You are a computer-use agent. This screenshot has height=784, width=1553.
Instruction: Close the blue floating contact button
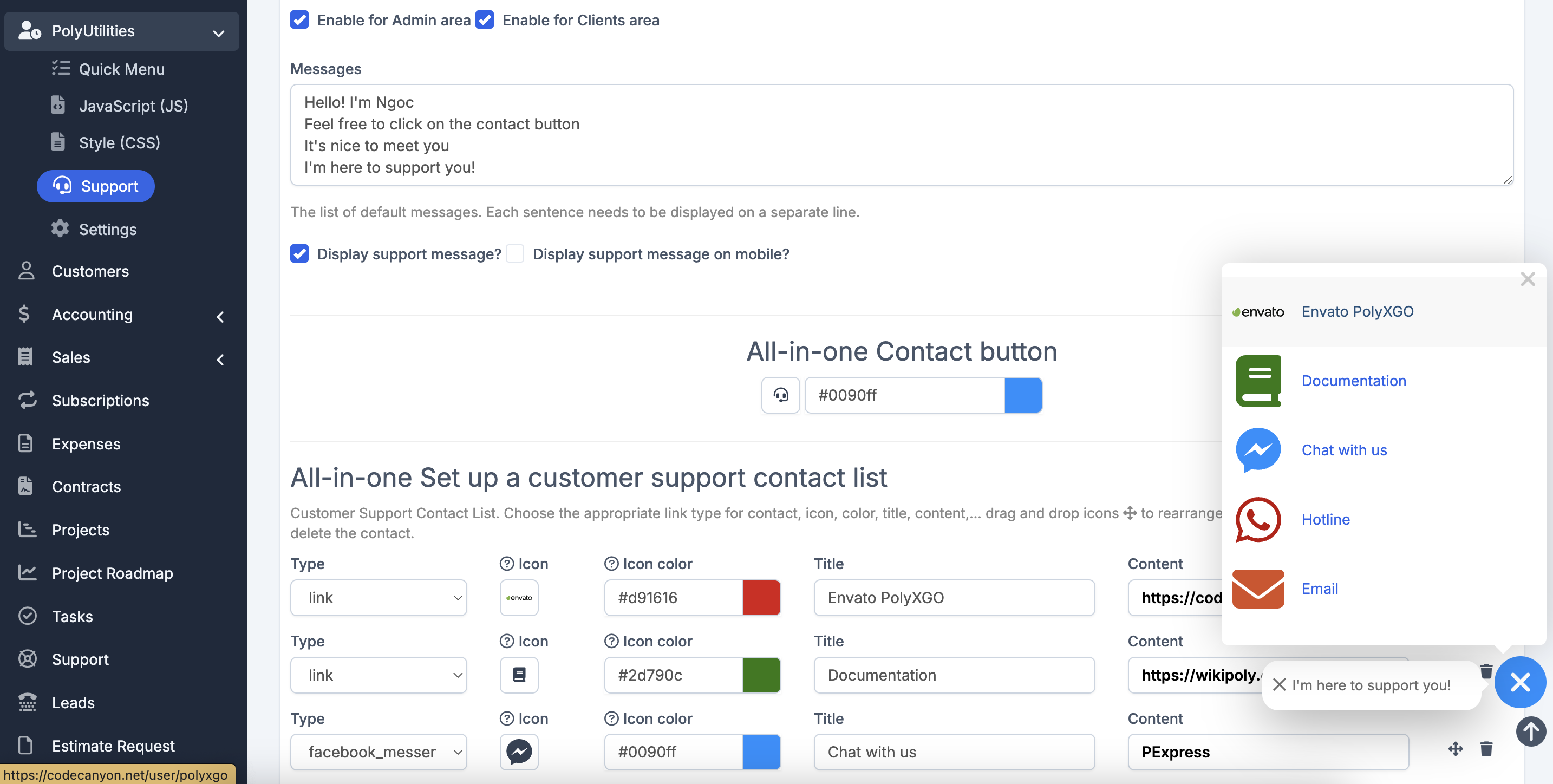click(x=1519, y=682)
